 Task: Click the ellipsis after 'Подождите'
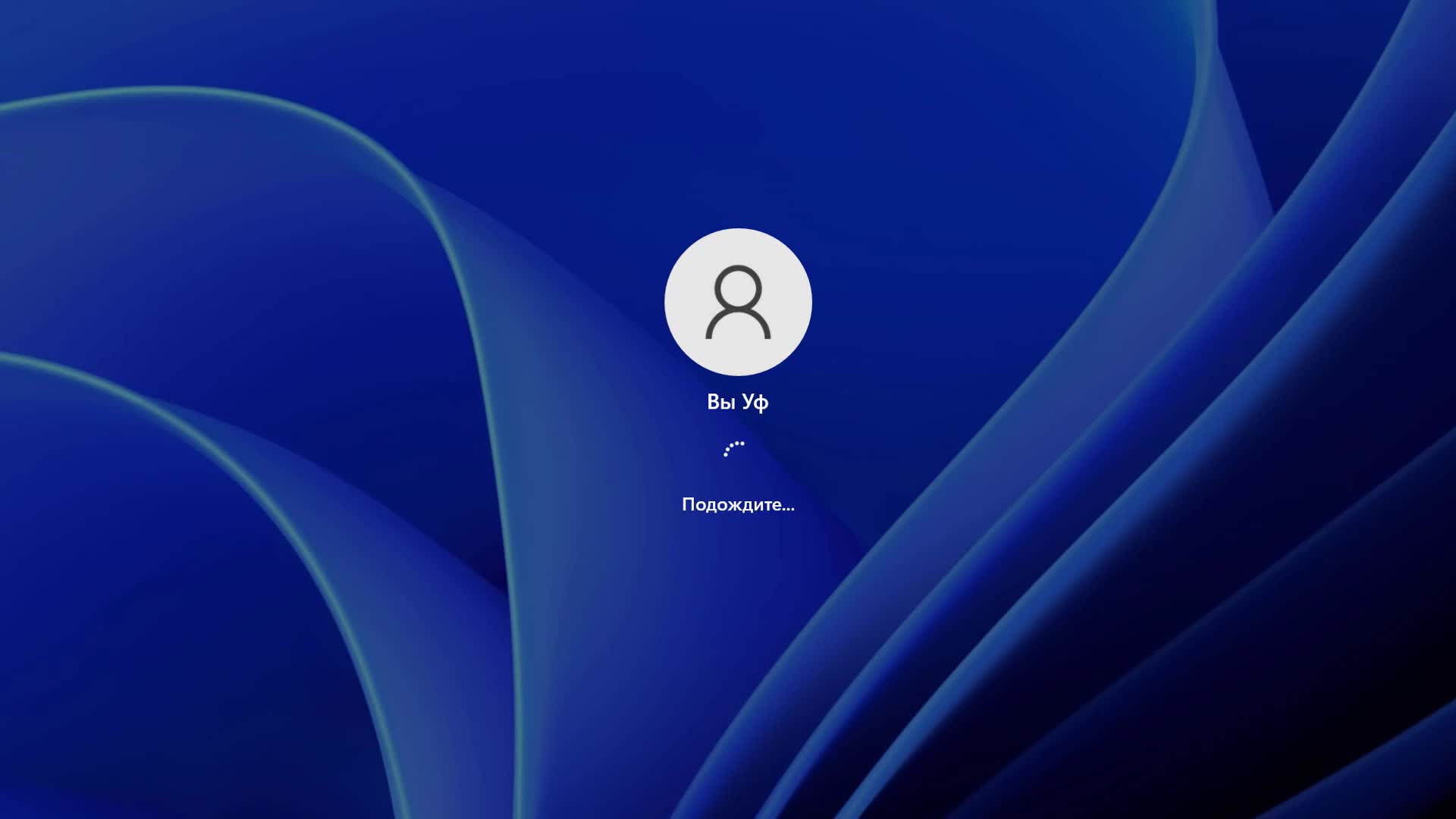tap(786, 507)
